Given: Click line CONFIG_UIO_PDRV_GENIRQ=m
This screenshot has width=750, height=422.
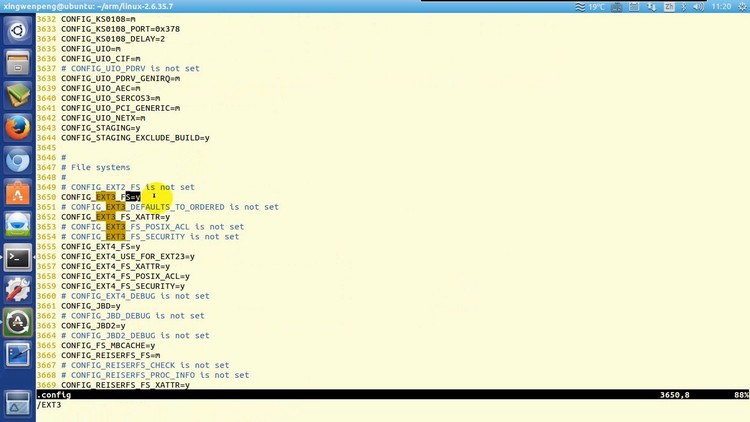Looking at the screenshot, I should pyautogui.click(x=121, y=78).
